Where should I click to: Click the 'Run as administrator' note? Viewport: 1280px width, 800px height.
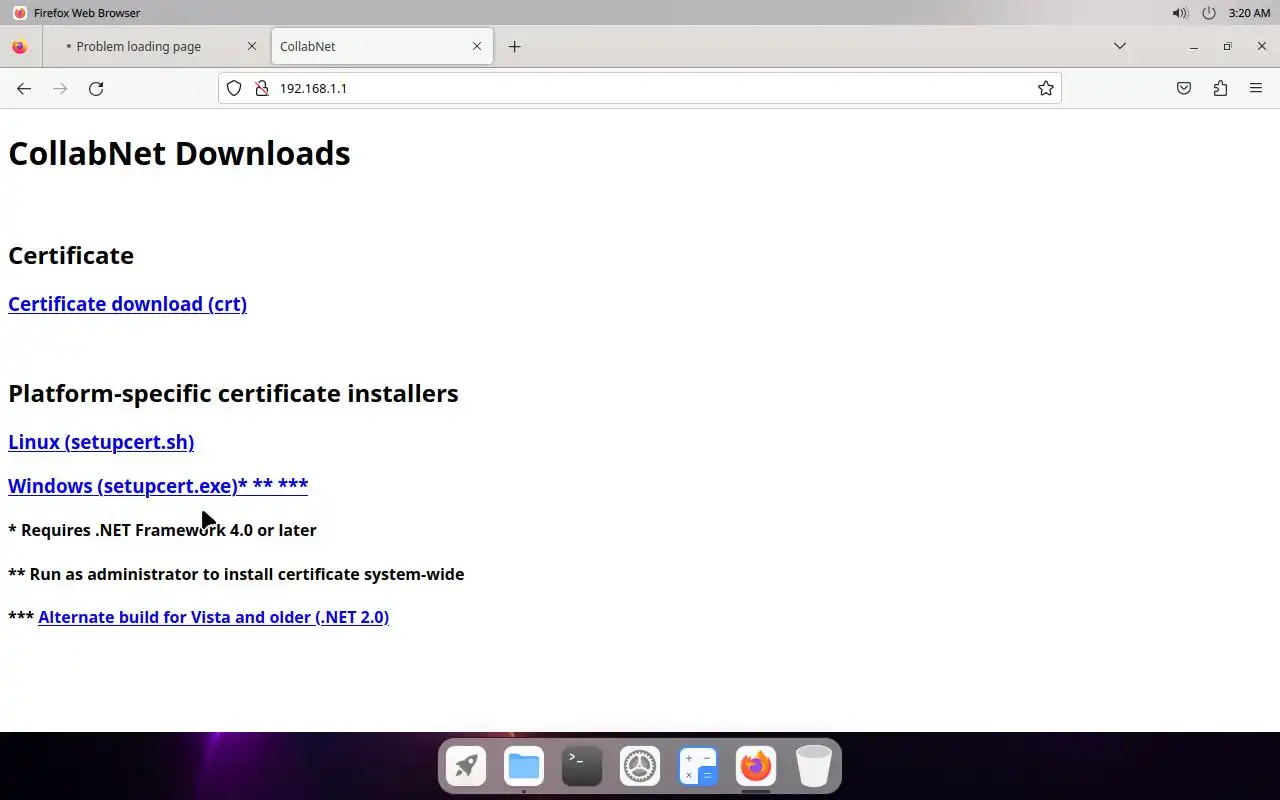[x=236, y=574]
